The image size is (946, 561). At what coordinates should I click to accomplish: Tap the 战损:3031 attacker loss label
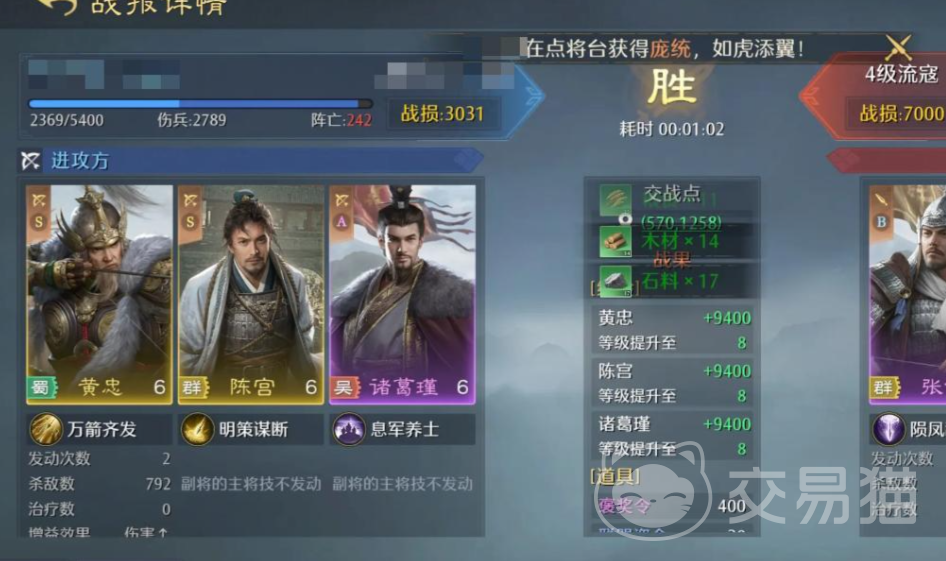click(x=442, y=113)
